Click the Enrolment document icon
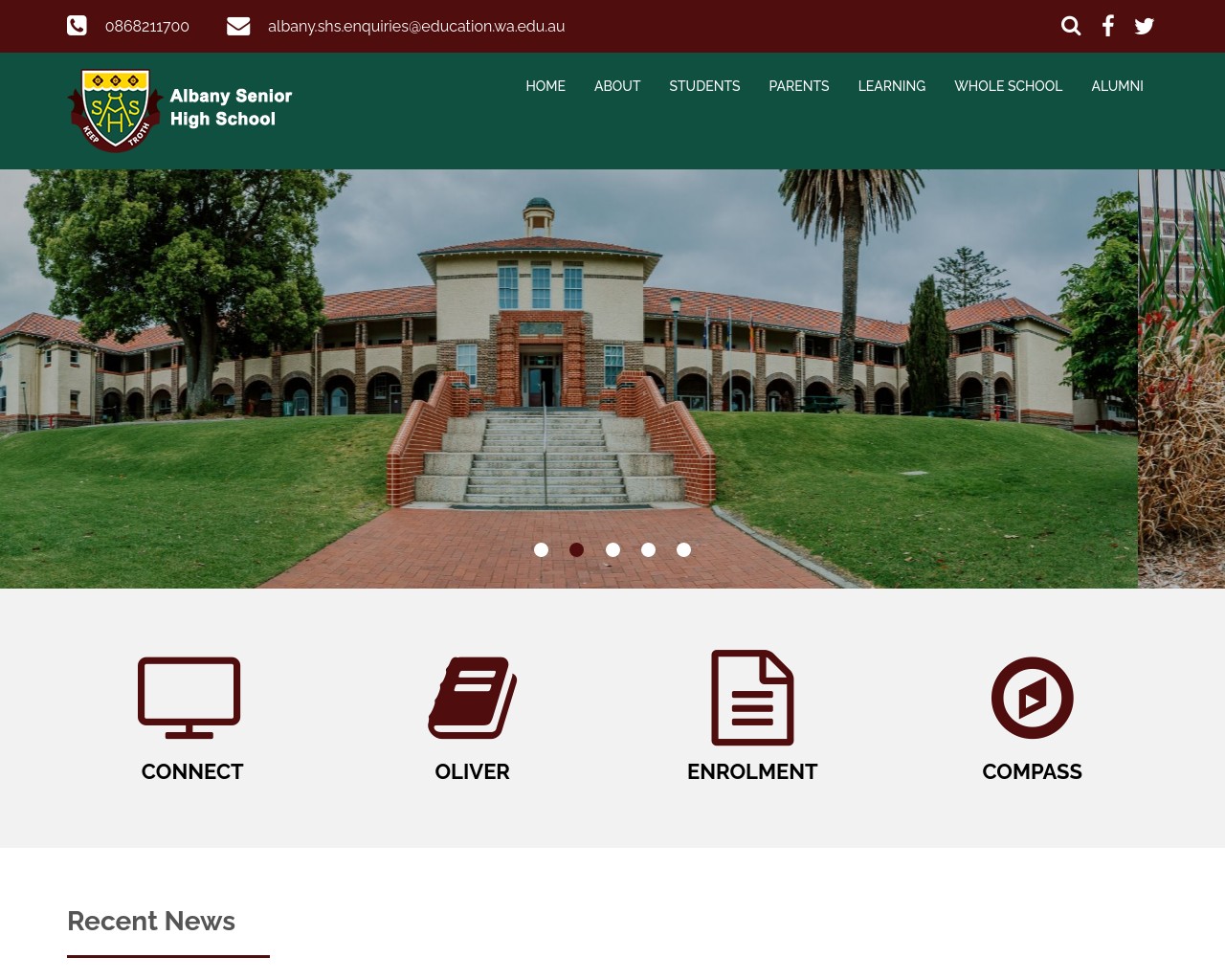Viewport: 1225px width, 980px height. [x=752, y=698]
